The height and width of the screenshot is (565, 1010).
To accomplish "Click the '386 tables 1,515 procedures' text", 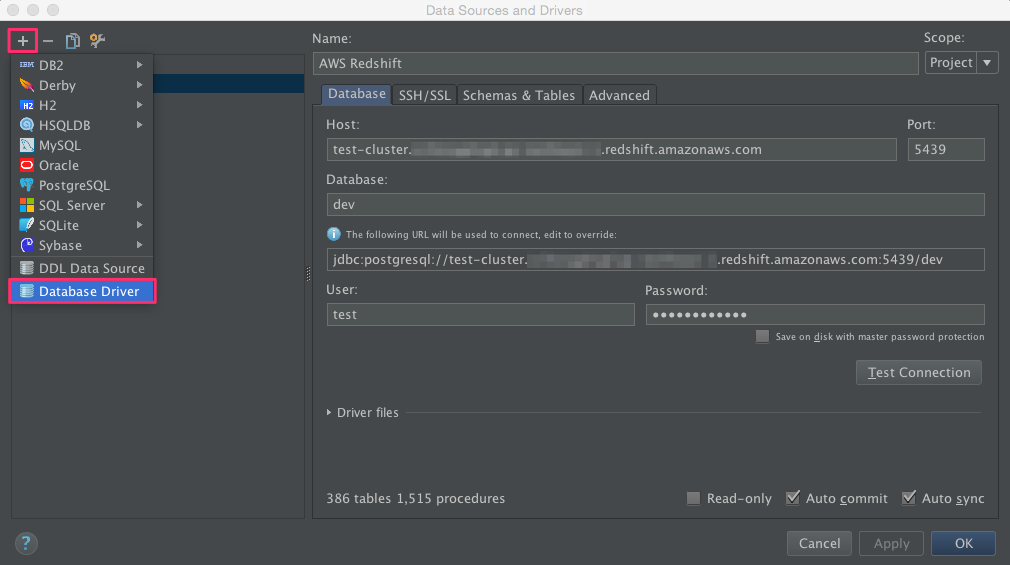I will pyautogui.click(x=415, y=498).
